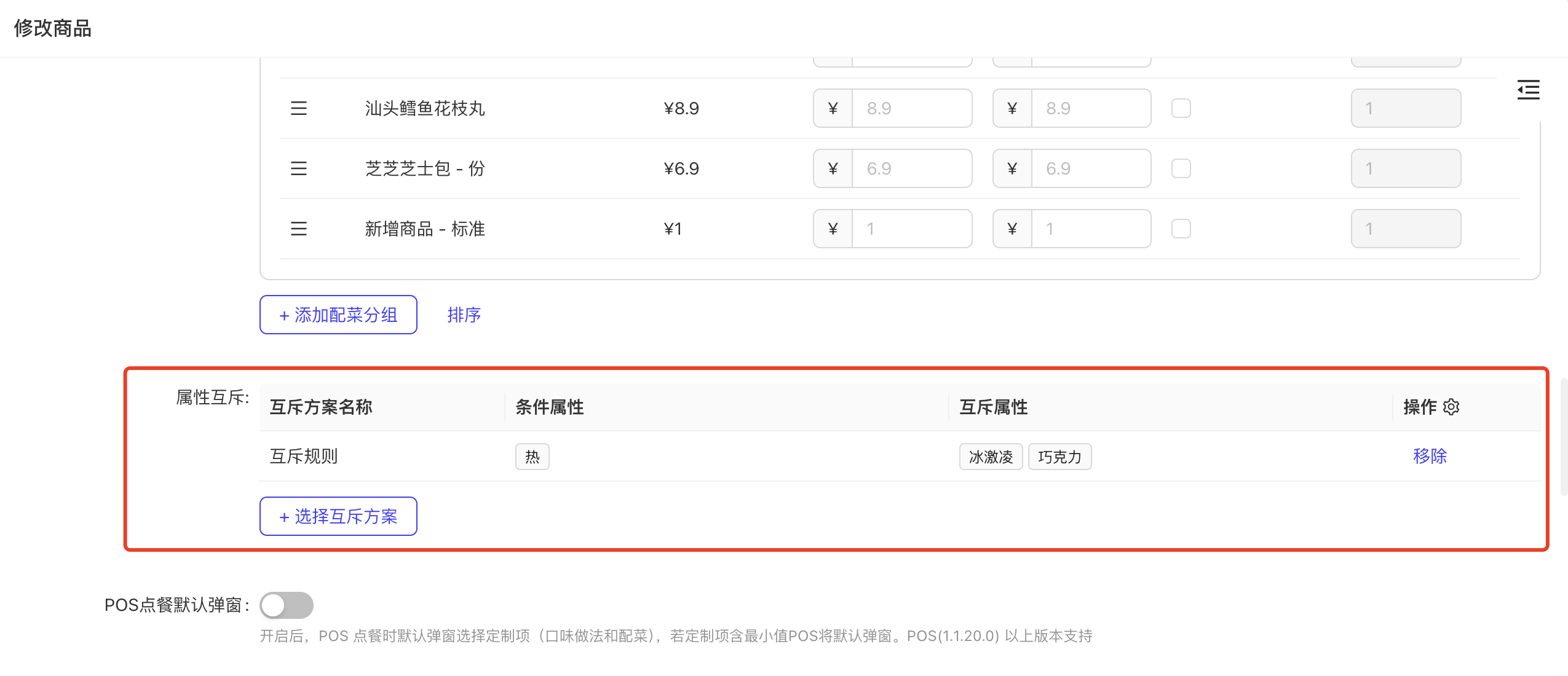Tick the checkbox in 芝芝芝士包 row

(x=1181, y=168)
